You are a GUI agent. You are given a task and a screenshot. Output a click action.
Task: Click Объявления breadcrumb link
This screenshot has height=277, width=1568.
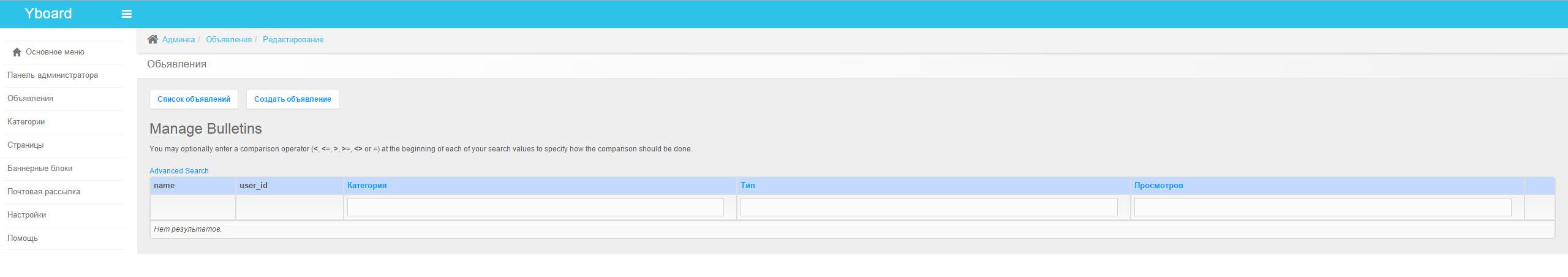click(x=228, y=40)
